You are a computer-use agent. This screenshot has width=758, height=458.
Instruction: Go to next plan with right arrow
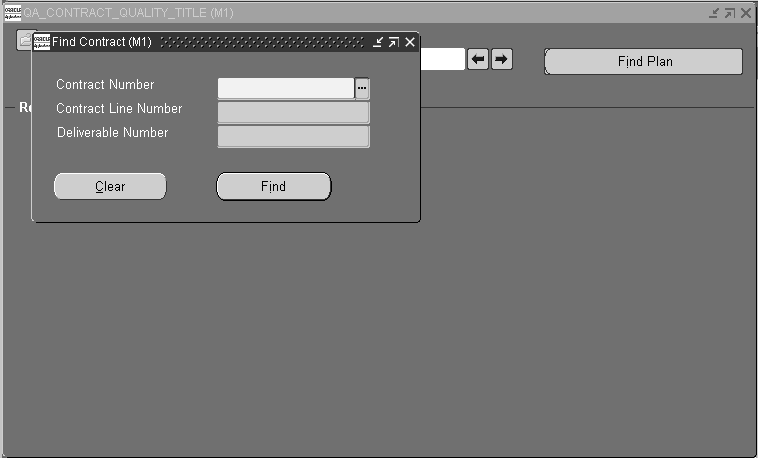[x=502, y=59]
